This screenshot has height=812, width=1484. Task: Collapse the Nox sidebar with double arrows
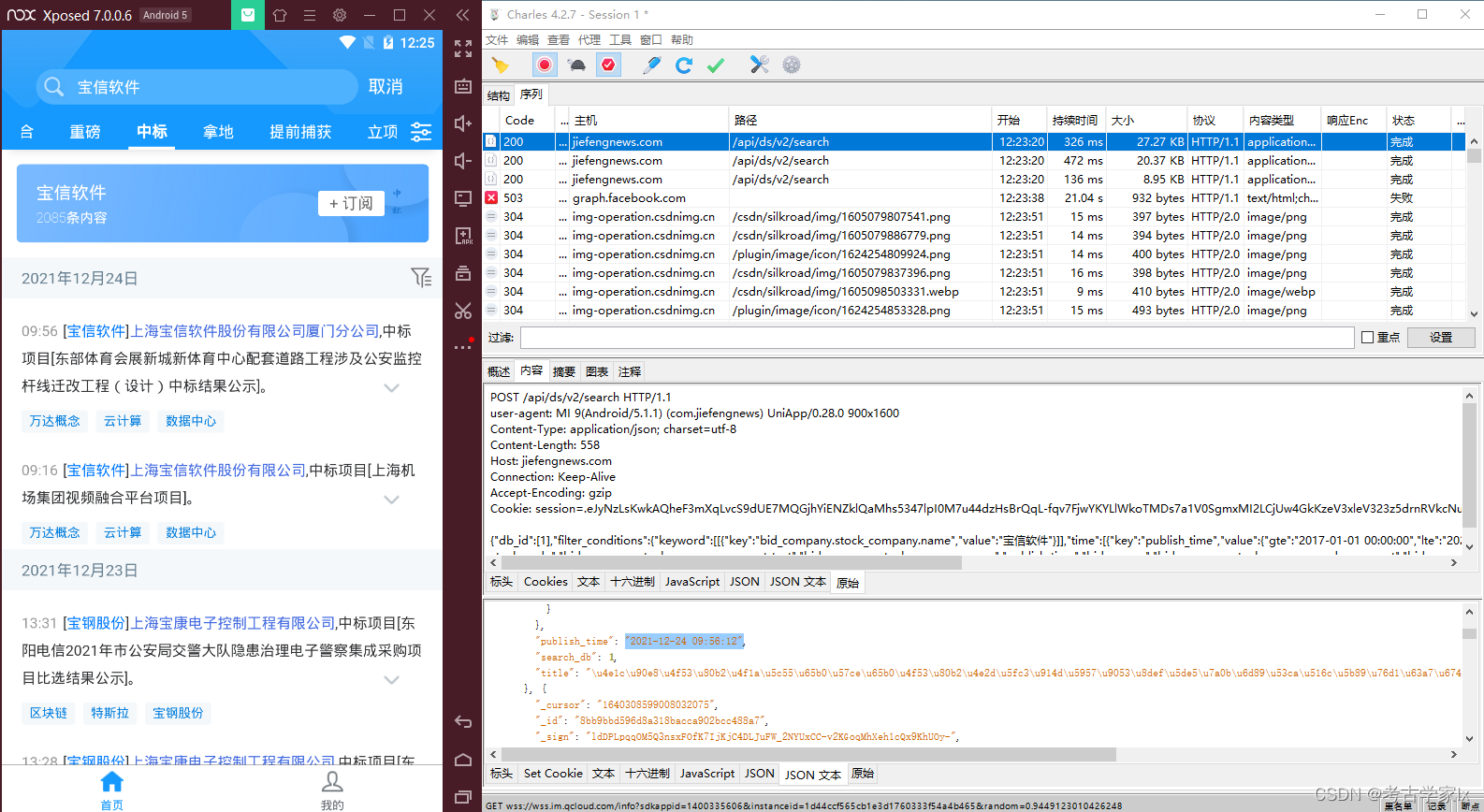tap(462, 15)
